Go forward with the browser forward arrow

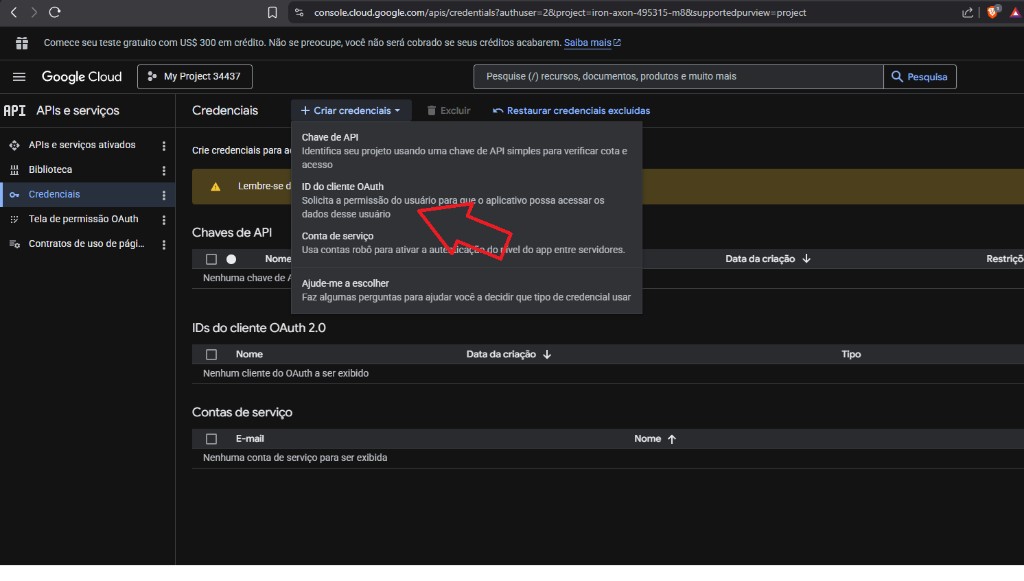click(34, 12)
